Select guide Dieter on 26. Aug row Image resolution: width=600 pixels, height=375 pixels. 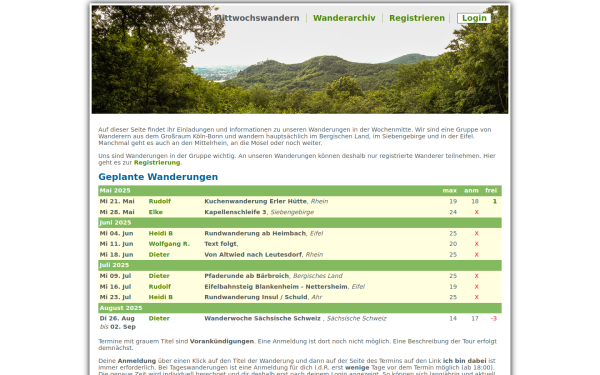[x=159, y=318]
